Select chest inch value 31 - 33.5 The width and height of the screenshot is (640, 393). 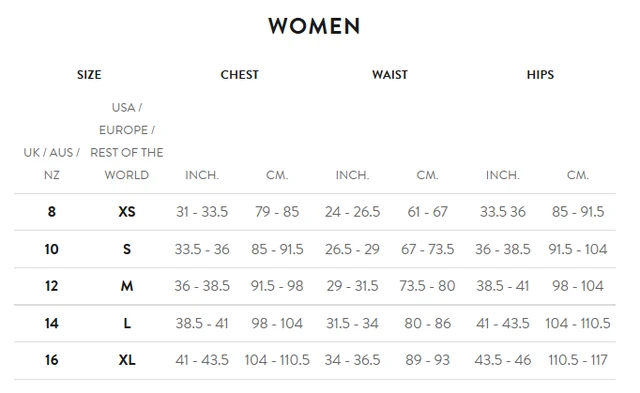click(202, 212)
